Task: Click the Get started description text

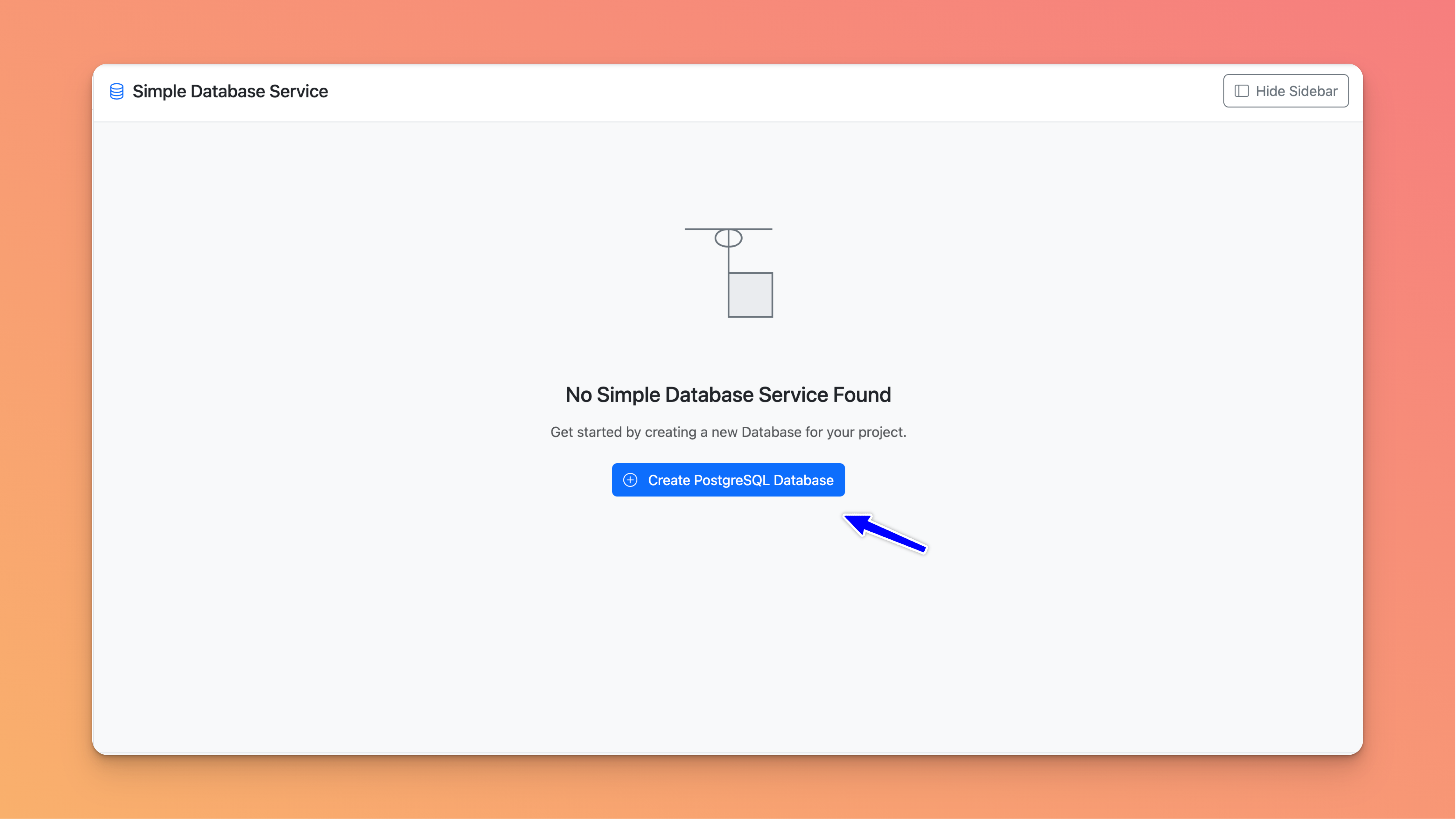Action: (x=728, y=432)
